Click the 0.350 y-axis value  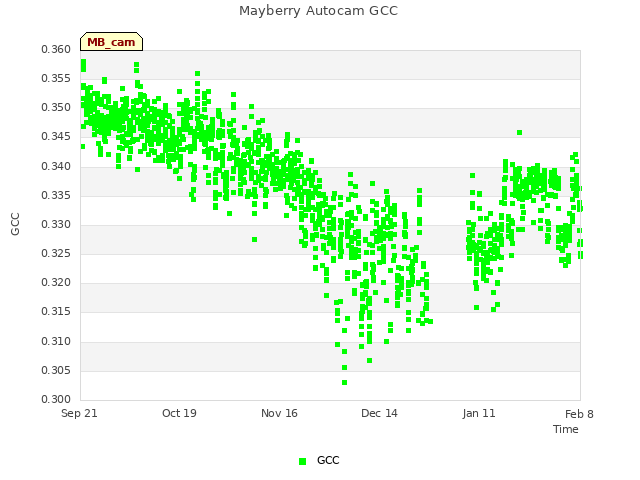tap(56, 108)
